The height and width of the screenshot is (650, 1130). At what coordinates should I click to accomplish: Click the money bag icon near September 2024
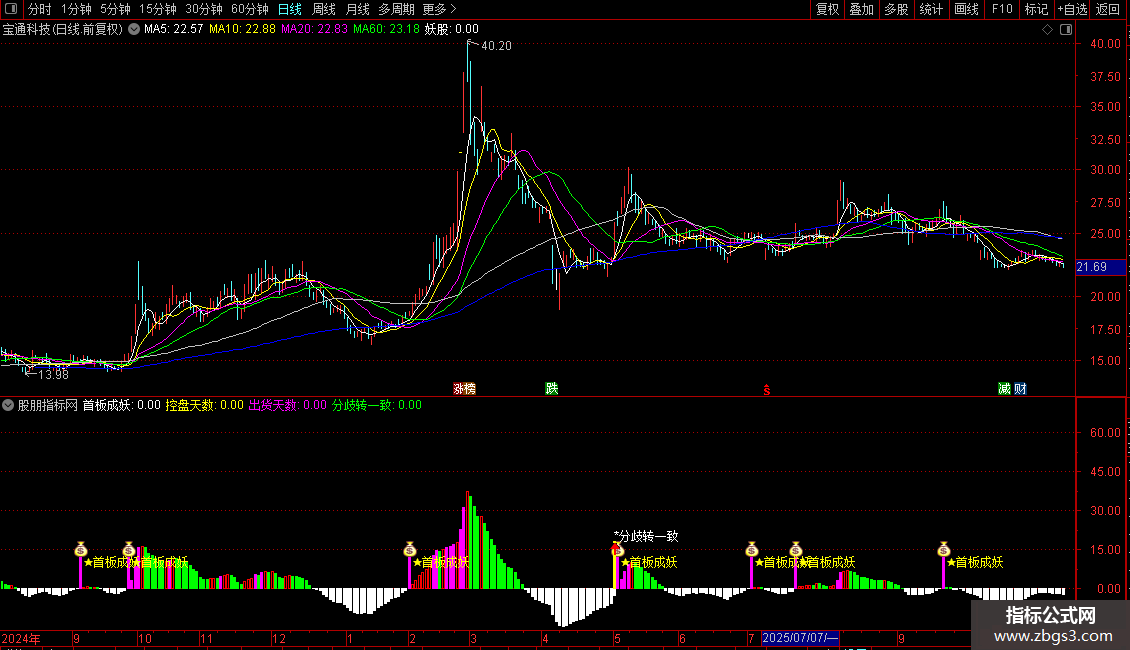pyautogui.click(x=81, y=549)
